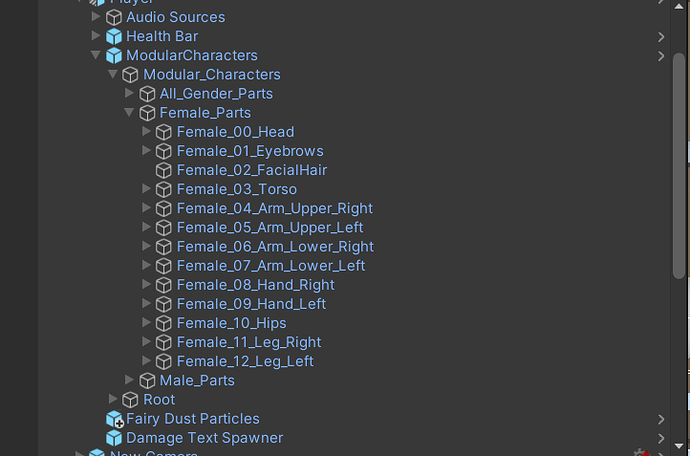
Task: Expand the Male_Parts foldout arrow
Action: 129,380
